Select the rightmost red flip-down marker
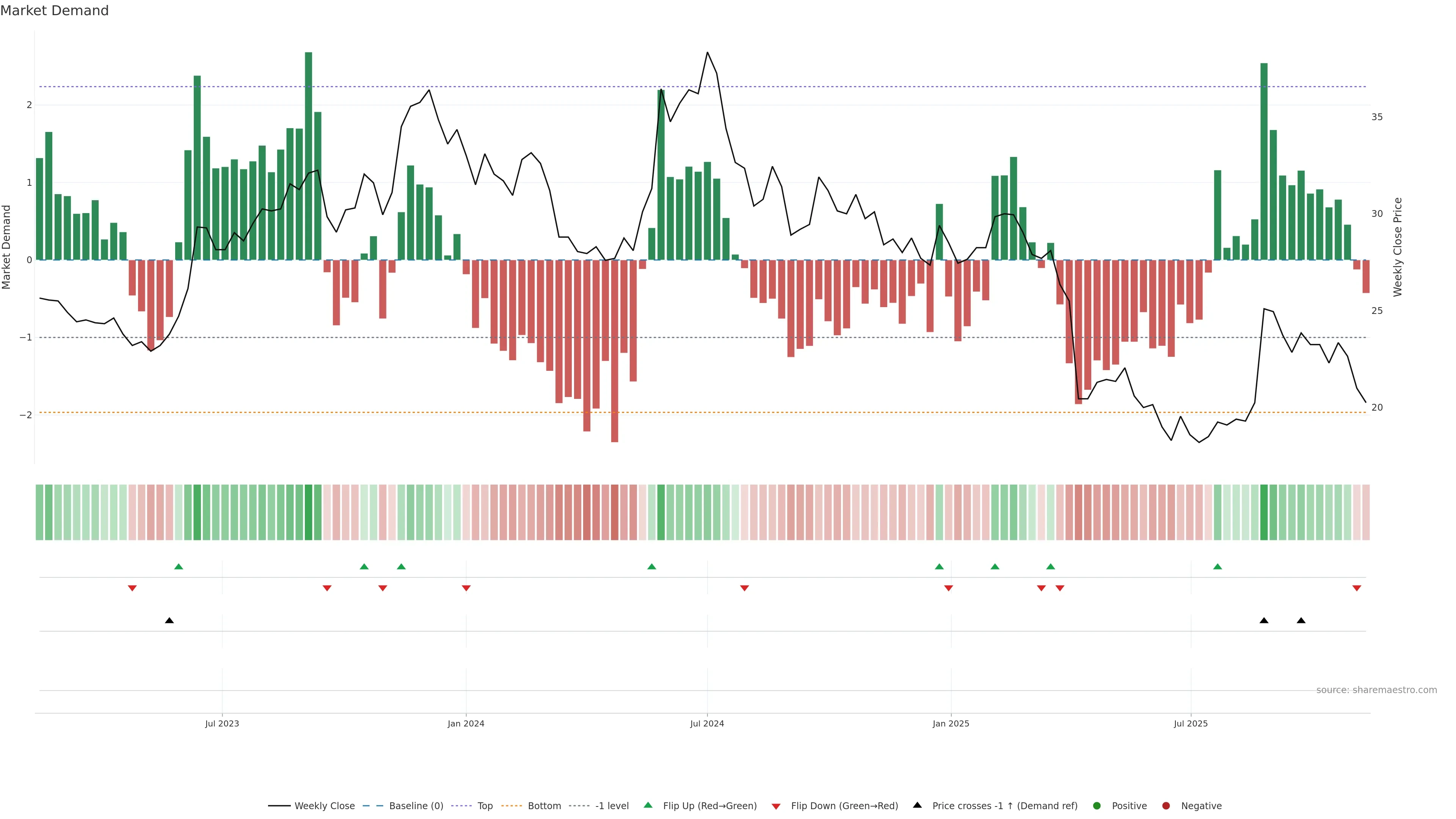This screenshot has height=819, width=1456. point(1357,588)
